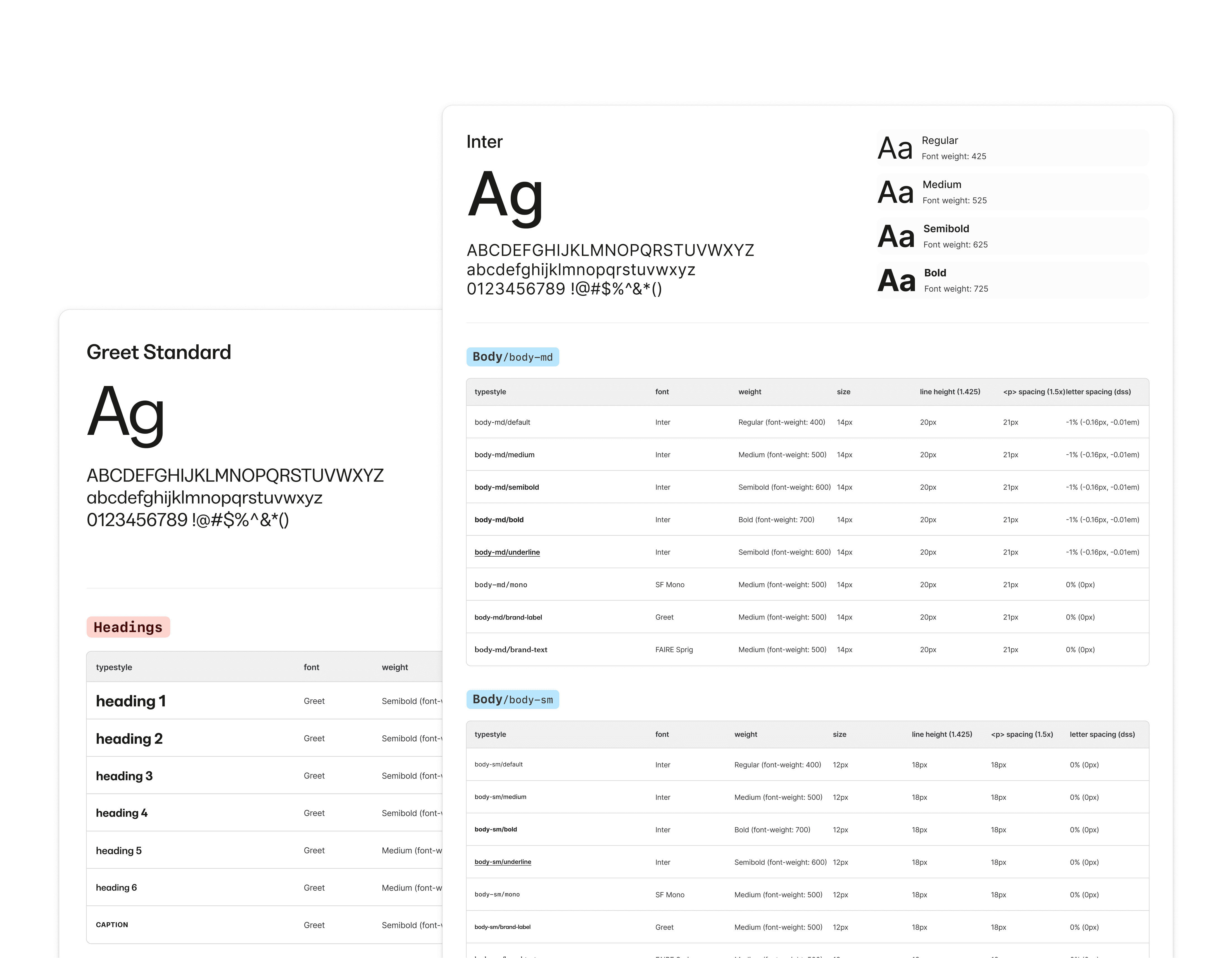Click Regular (font-weight: 400) in body-md table
This screenshot has height=958, width=1232.
[x=781, y=422]
